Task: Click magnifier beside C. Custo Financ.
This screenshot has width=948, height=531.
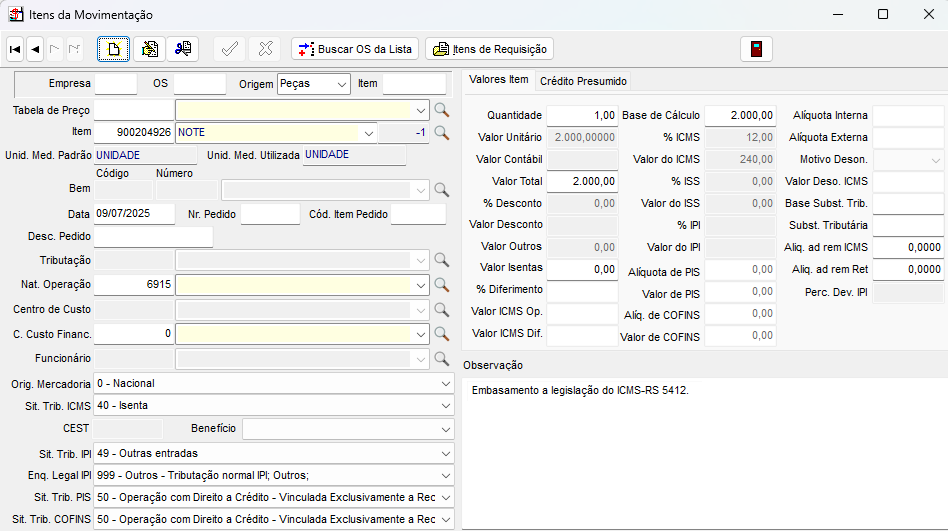Action: pos(441,334)
